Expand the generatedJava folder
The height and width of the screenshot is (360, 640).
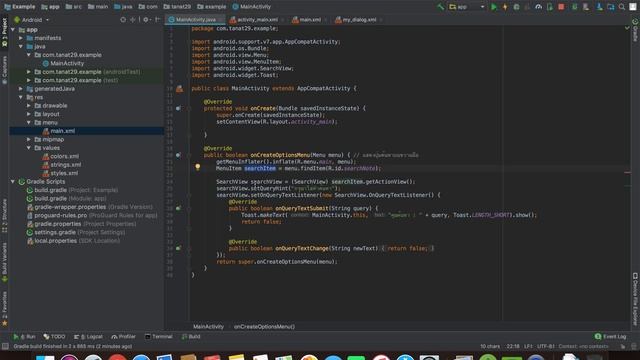click(21, 89)
